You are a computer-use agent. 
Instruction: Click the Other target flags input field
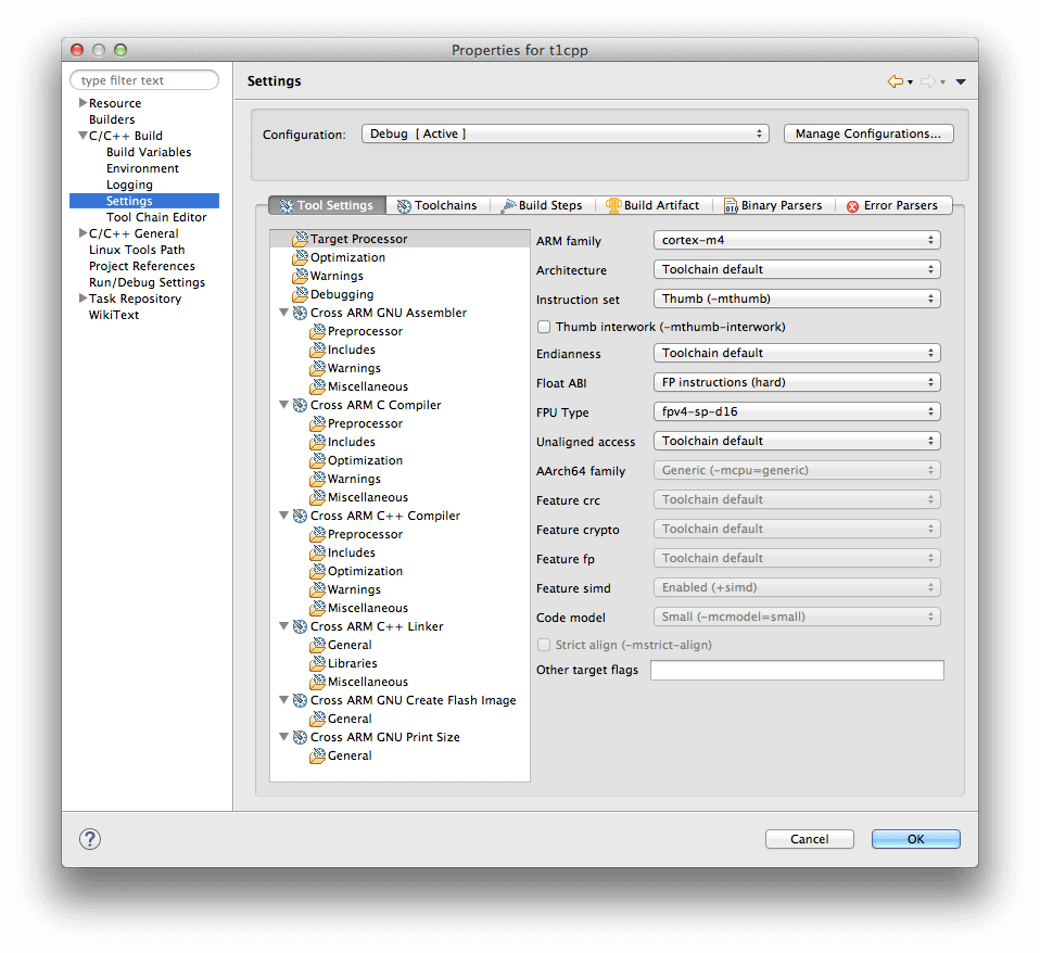click(796, 670)
